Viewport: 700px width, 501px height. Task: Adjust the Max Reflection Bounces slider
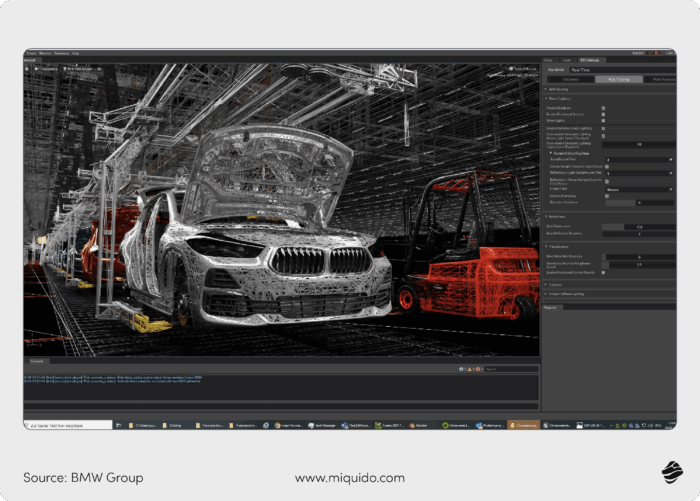point(638,234)
